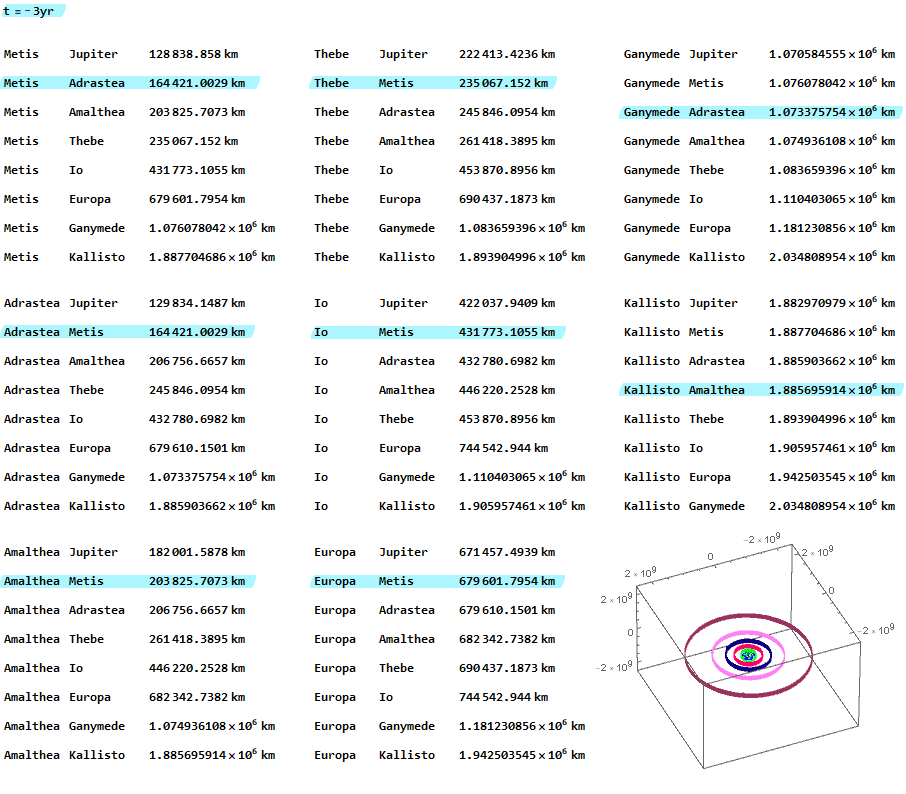
Task: Click the highlighted Thebe–Metis distance row
Action: click(433, 83)
